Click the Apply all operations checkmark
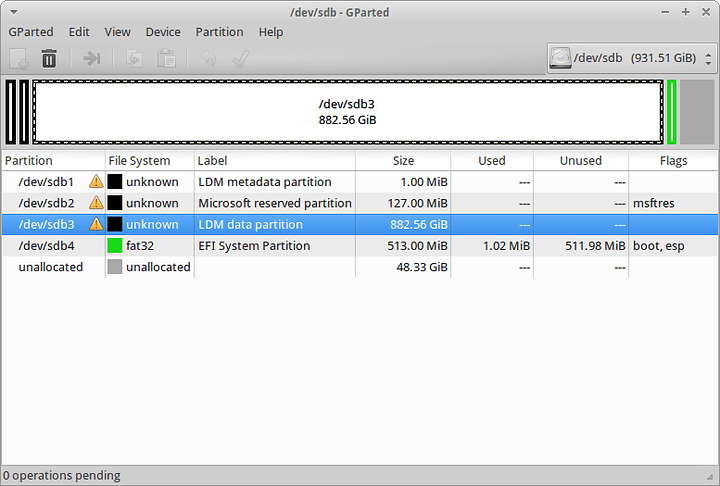This screenshot has height=486, width=720. (241, 58)
